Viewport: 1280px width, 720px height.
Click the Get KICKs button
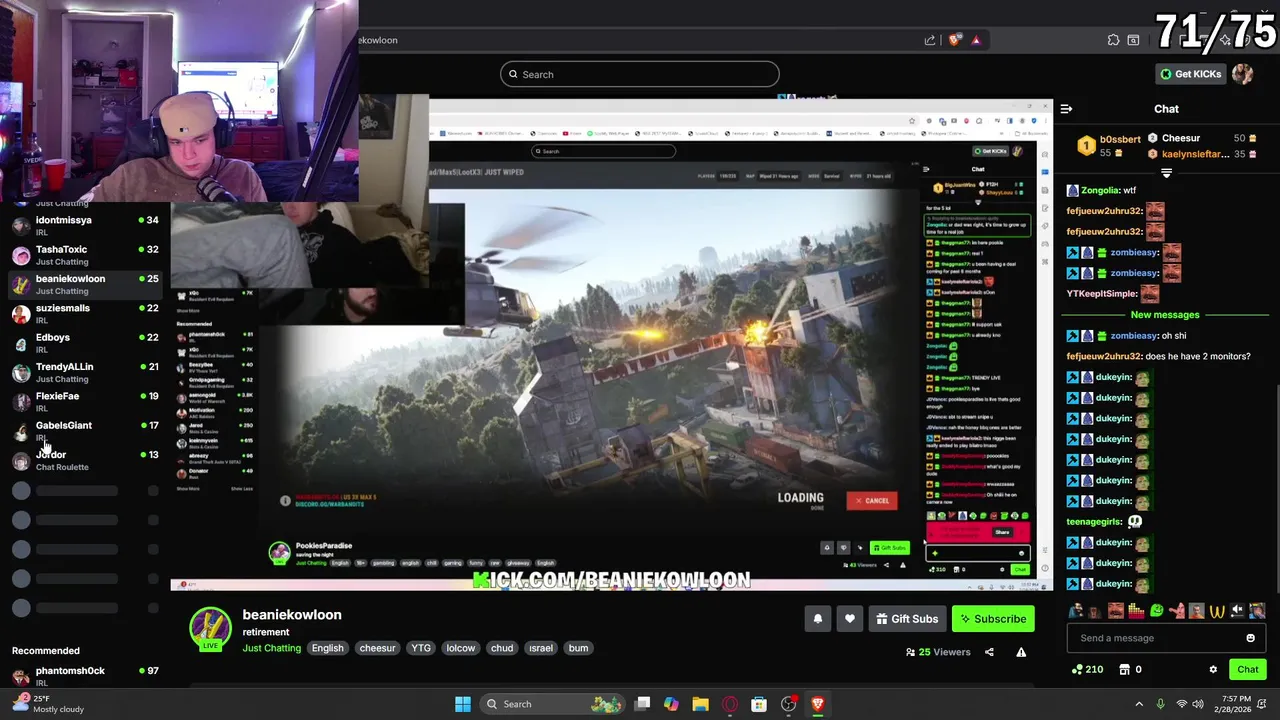tap(1190, 74)
